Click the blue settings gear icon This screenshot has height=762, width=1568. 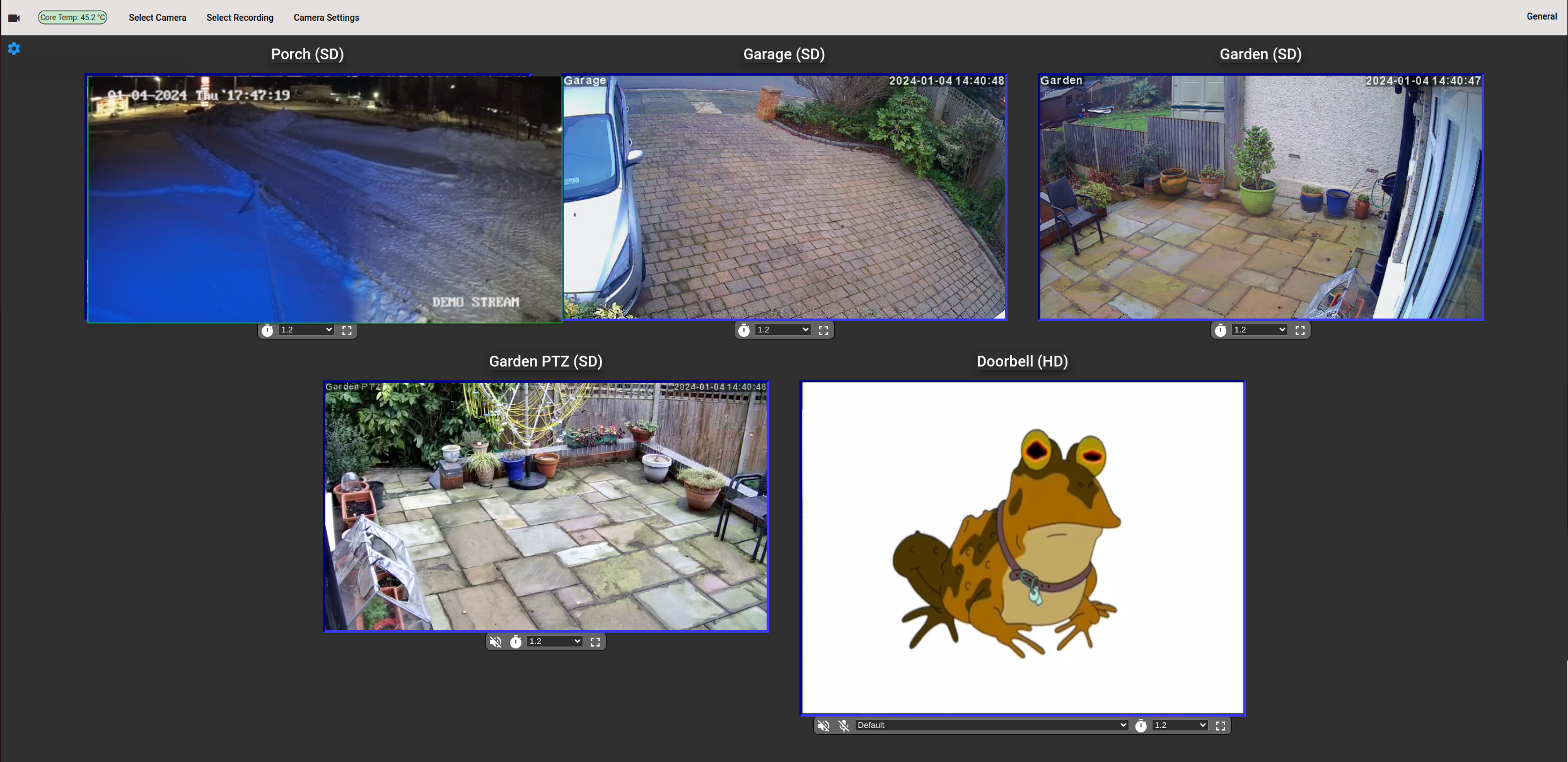pyautogui.click(x=14, y=49)
